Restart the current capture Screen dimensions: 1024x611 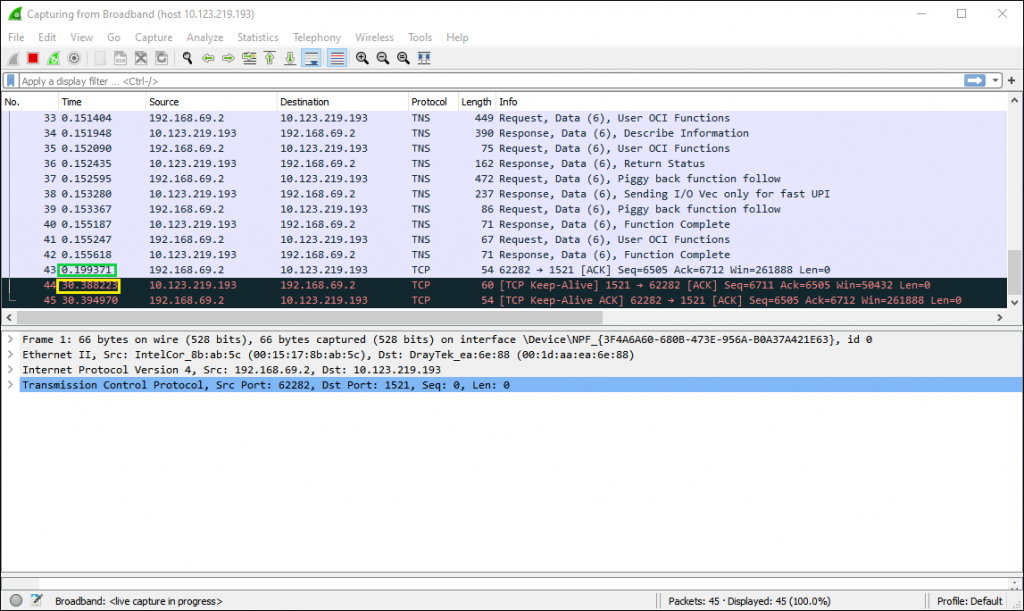click(53, 58)
